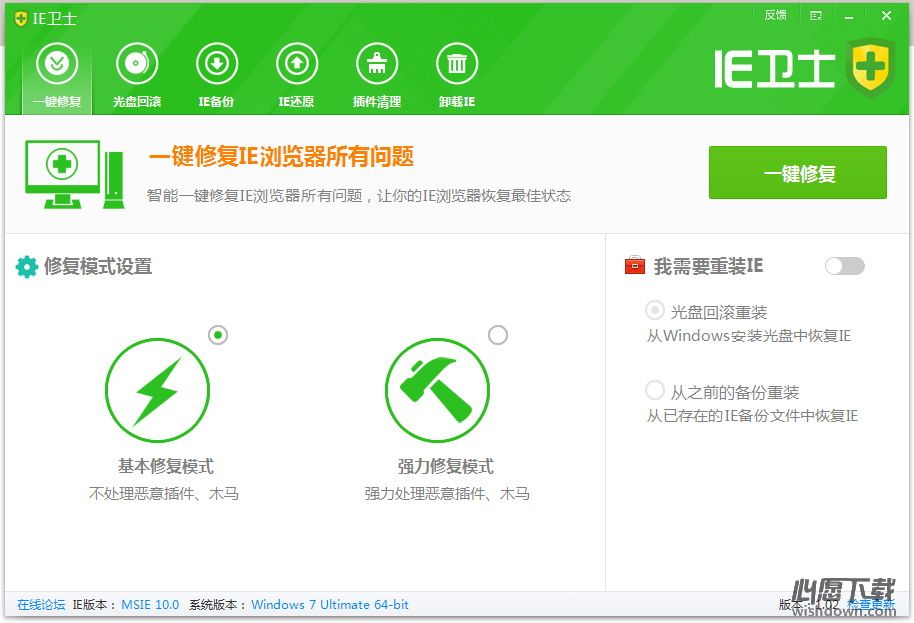Click the 基本修复模式 label
Image resolution: width=914 pixels, height=623 pixels.
[x=166, y=466]
